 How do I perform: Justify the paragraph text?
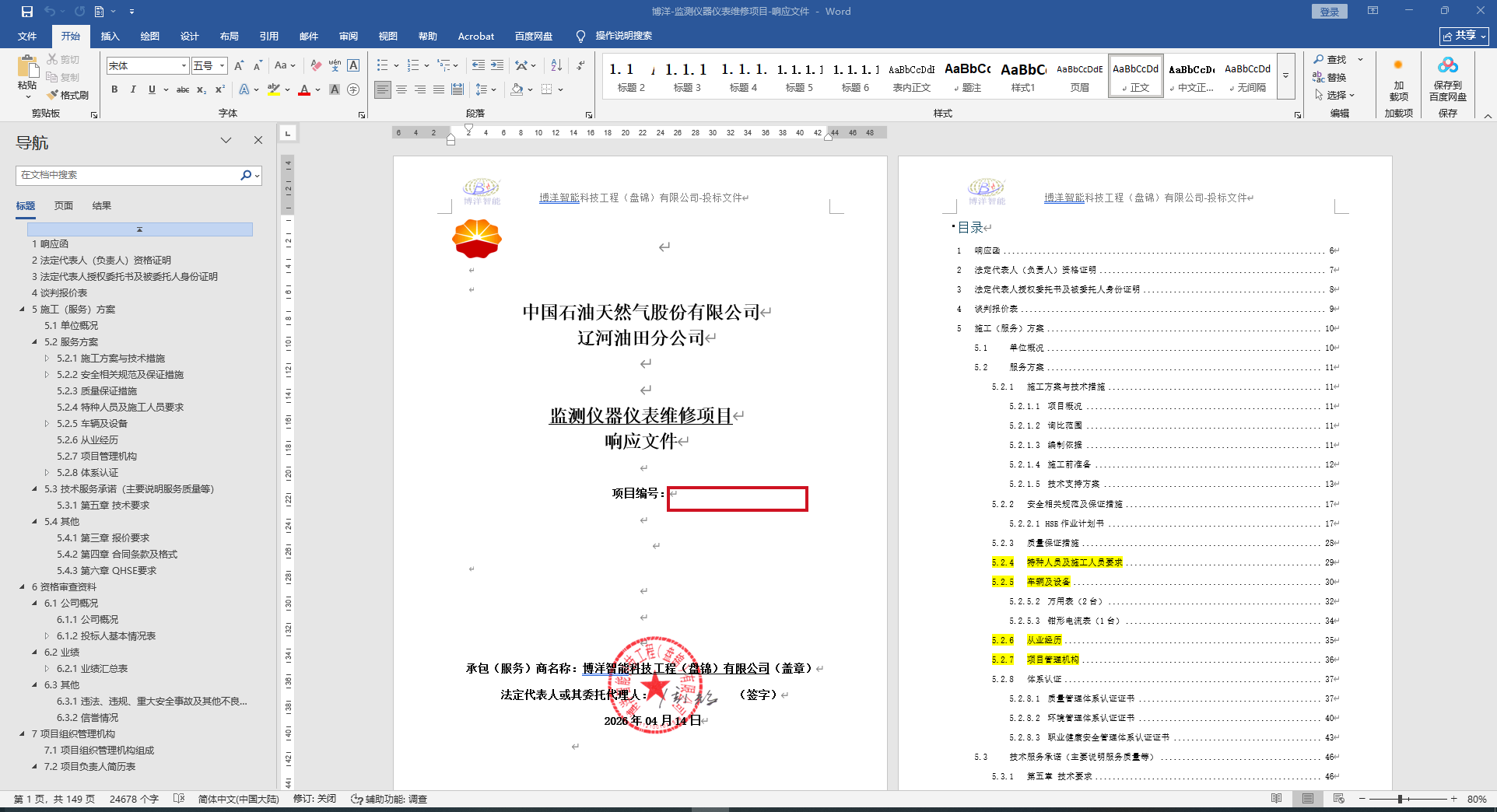pyautogui.click(x=439, y=89)
